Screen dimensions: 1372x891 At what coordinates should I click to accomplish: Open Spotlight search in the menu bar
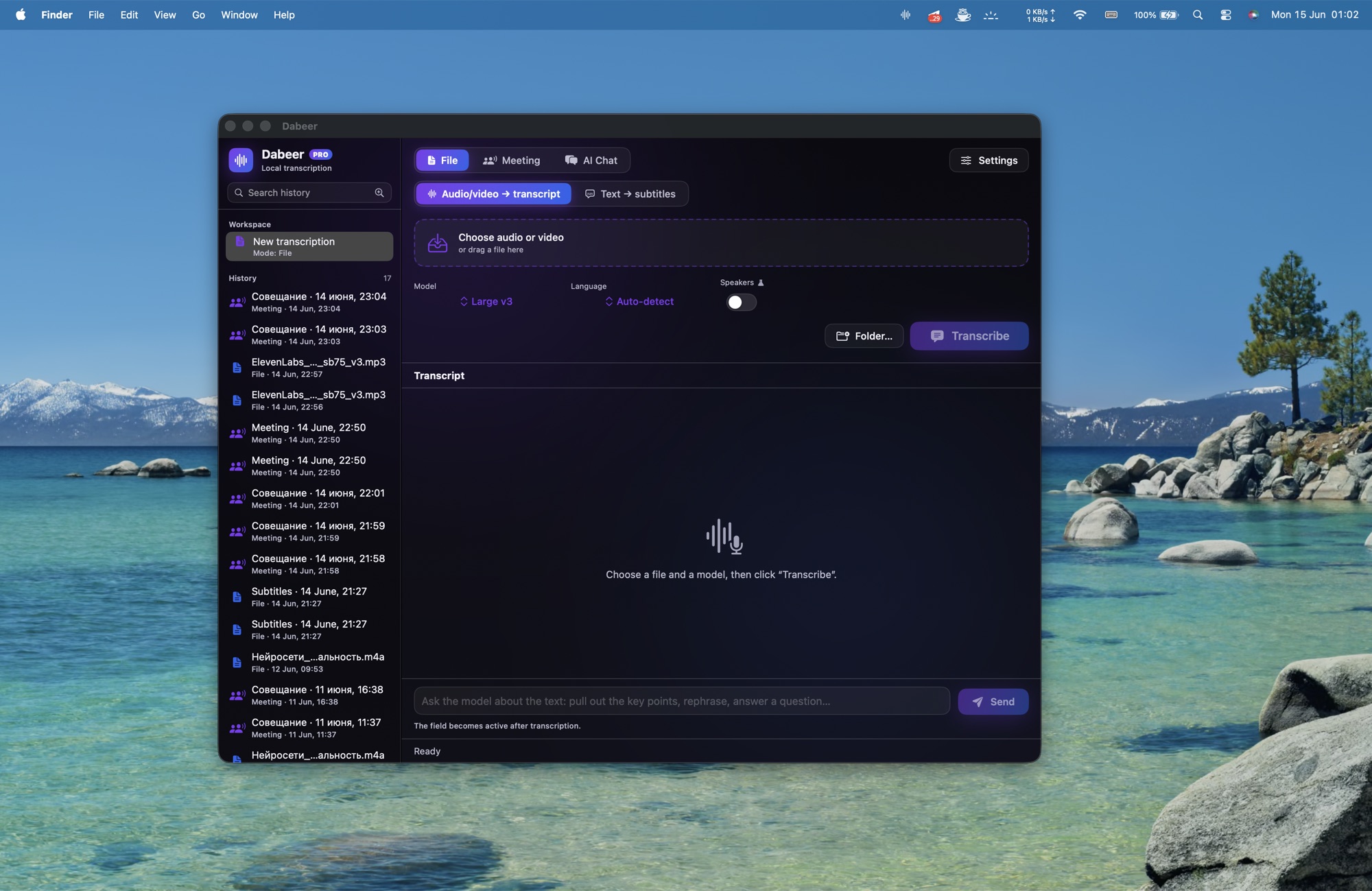1198,14
